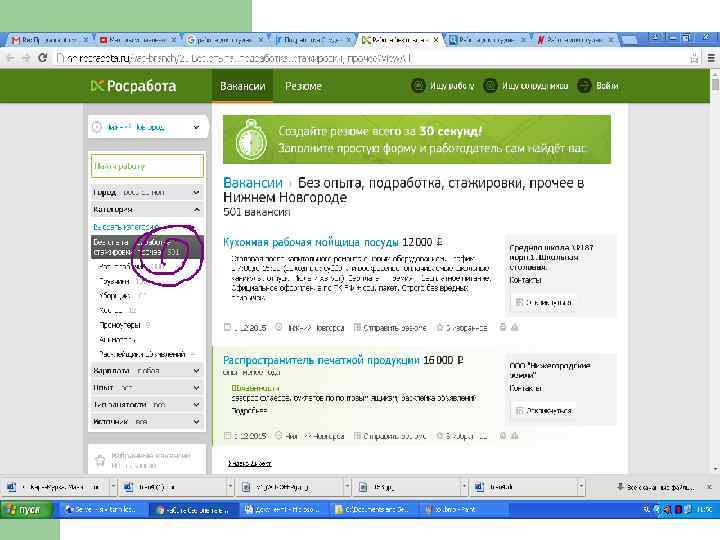
Task: Expand the Опыт filter
Action: (147, 388)
